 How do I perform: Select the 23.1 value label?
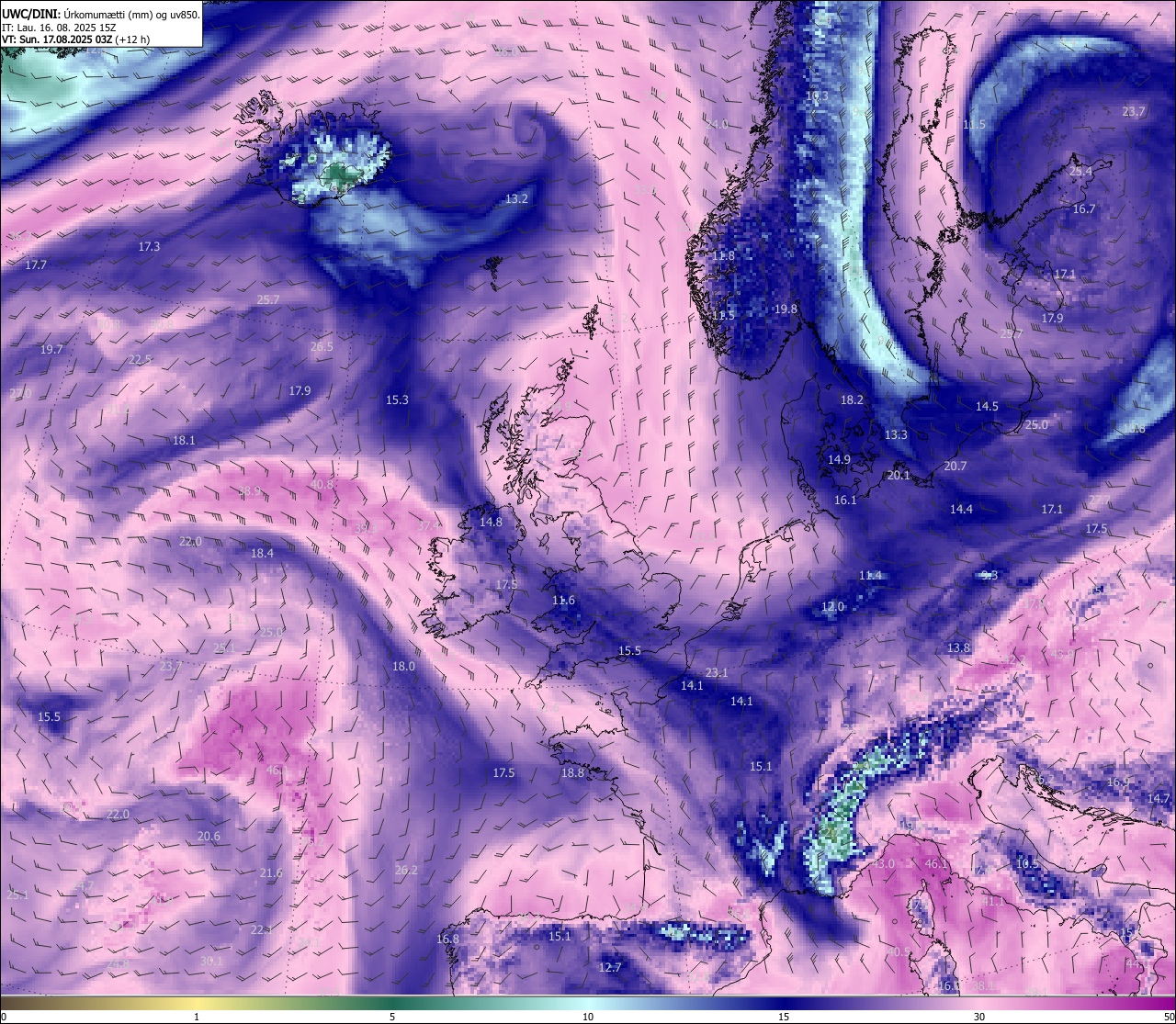(x=717, y=673)
